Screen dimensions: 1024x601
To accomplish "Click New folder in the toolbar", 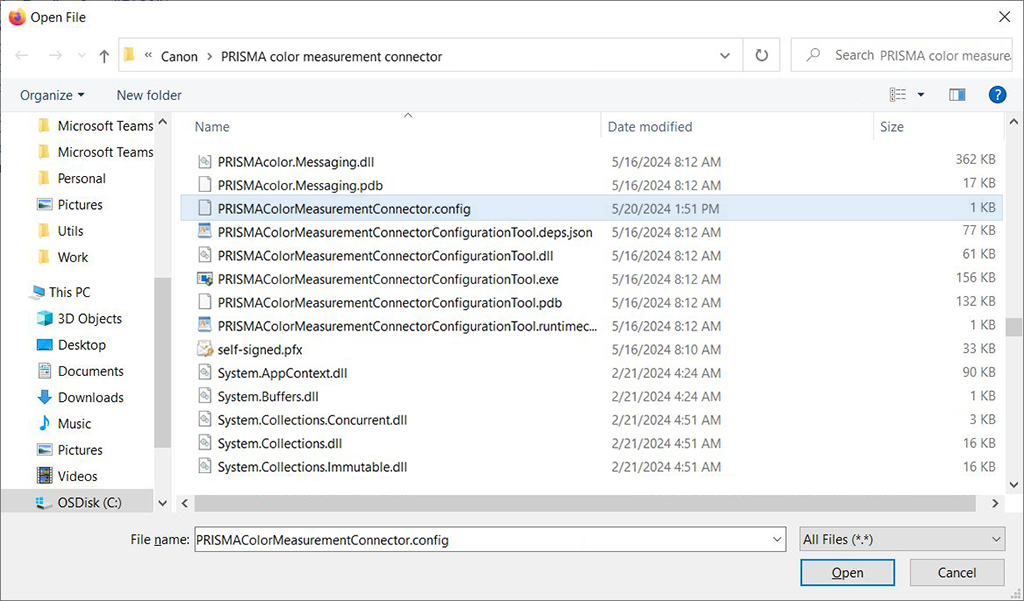I will (149, 95).
